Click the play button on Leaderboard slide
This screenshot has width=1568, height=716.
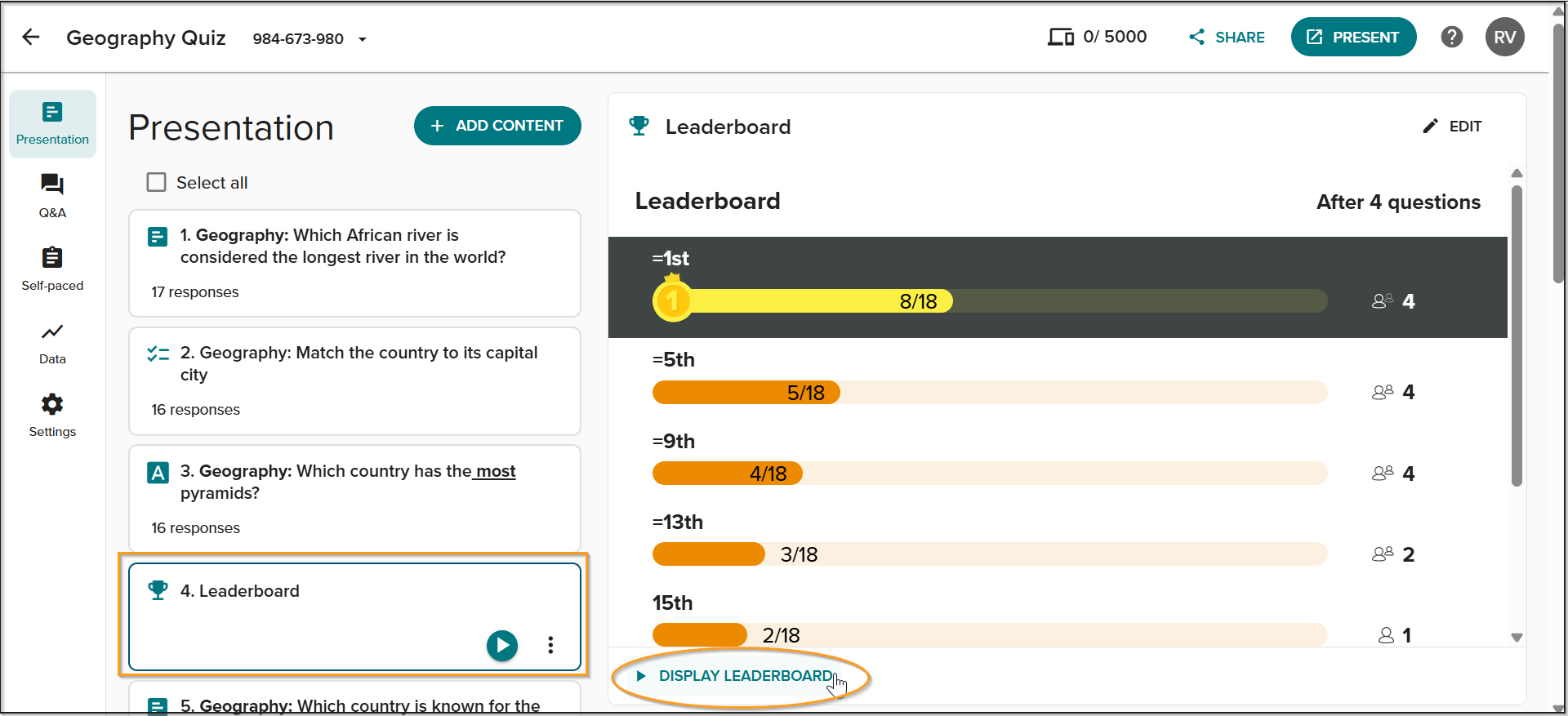tap(502, 645)
